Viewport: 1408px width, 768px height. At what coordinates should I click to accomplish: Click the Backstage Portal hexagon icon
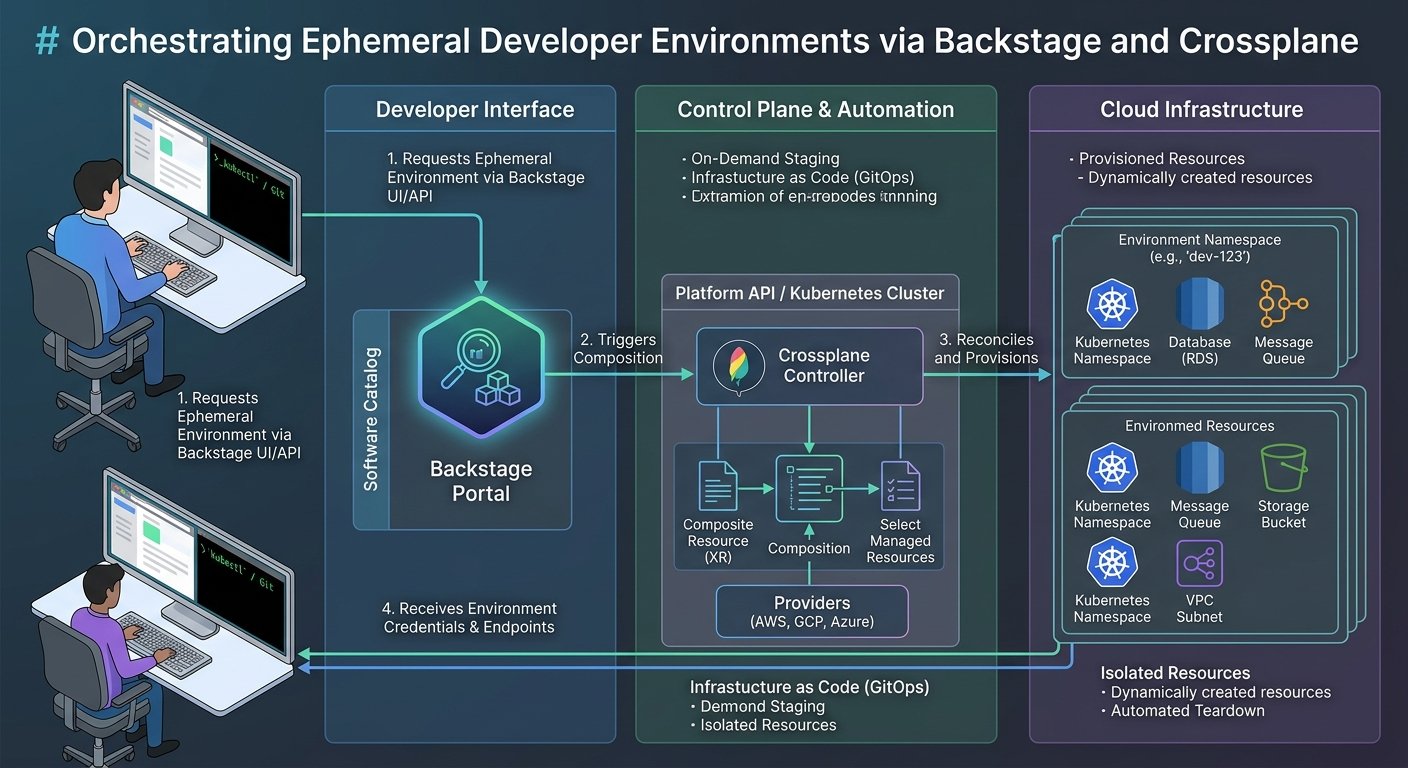482,367
